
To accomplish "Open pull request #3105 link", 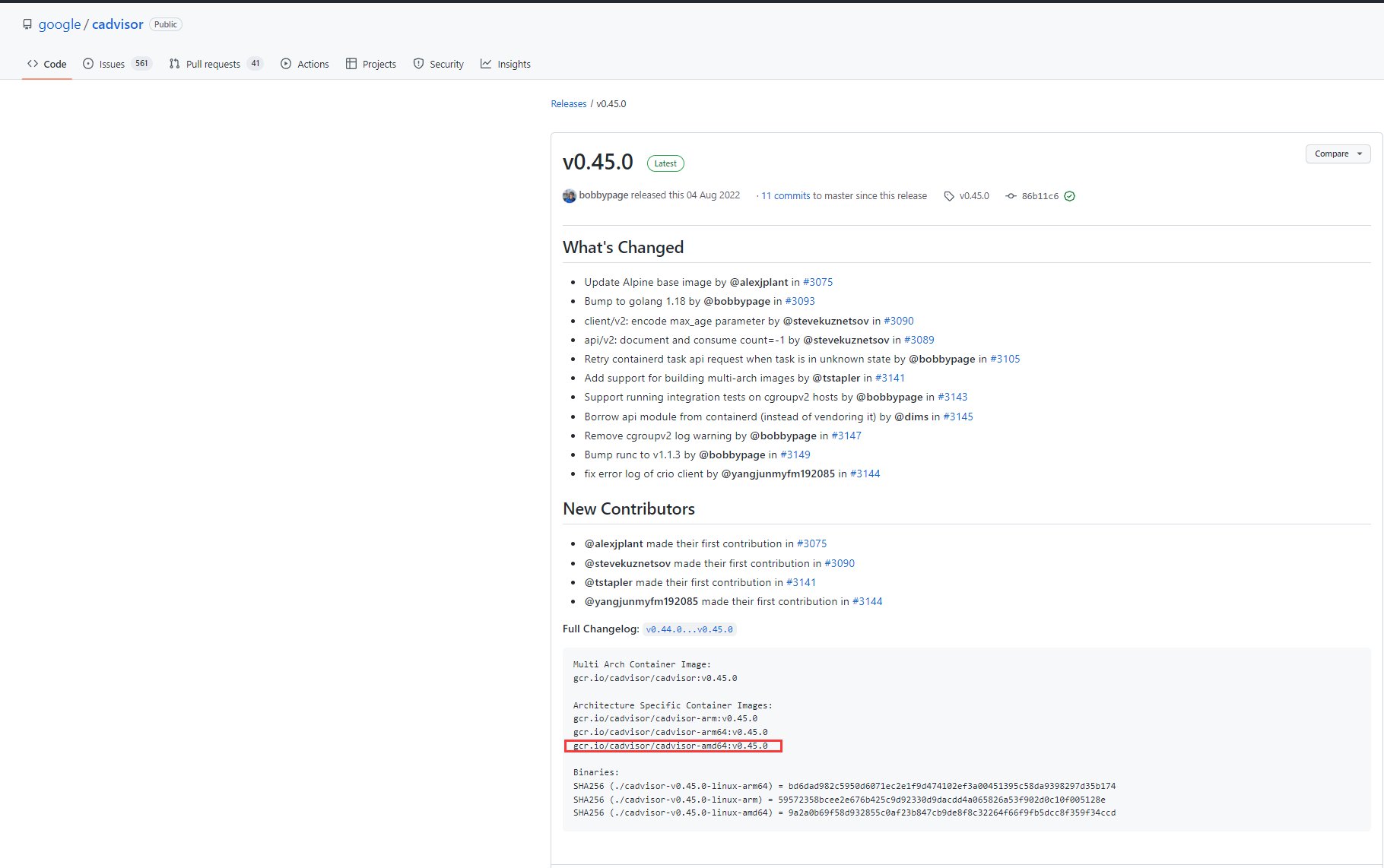I will [1005, 359].
